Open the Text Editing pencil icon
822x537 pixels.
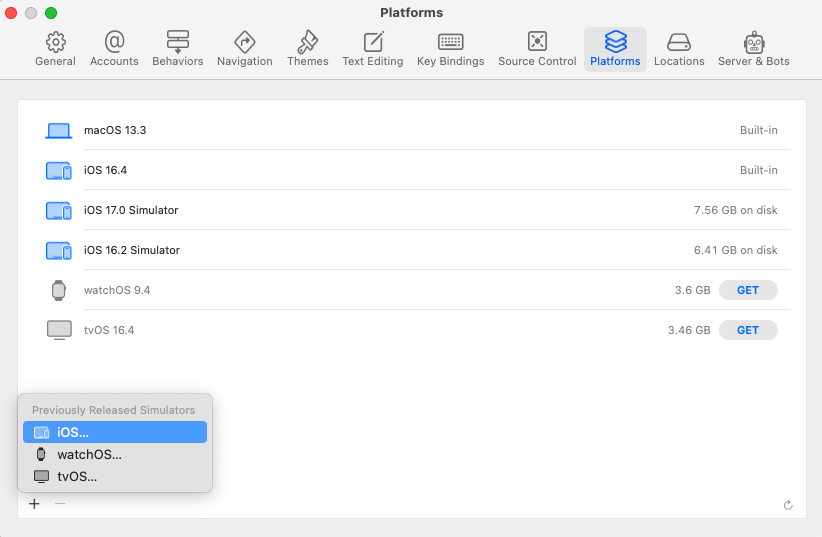tap(373, 42)
